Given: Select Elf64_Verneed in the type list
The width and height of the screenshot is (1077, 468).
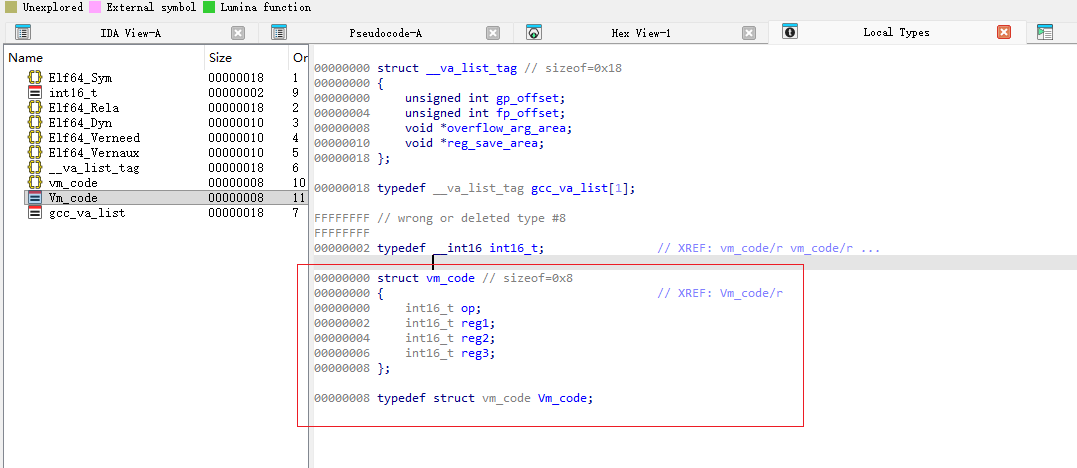Looking at the screenshot, I should [x=94, y=138].
